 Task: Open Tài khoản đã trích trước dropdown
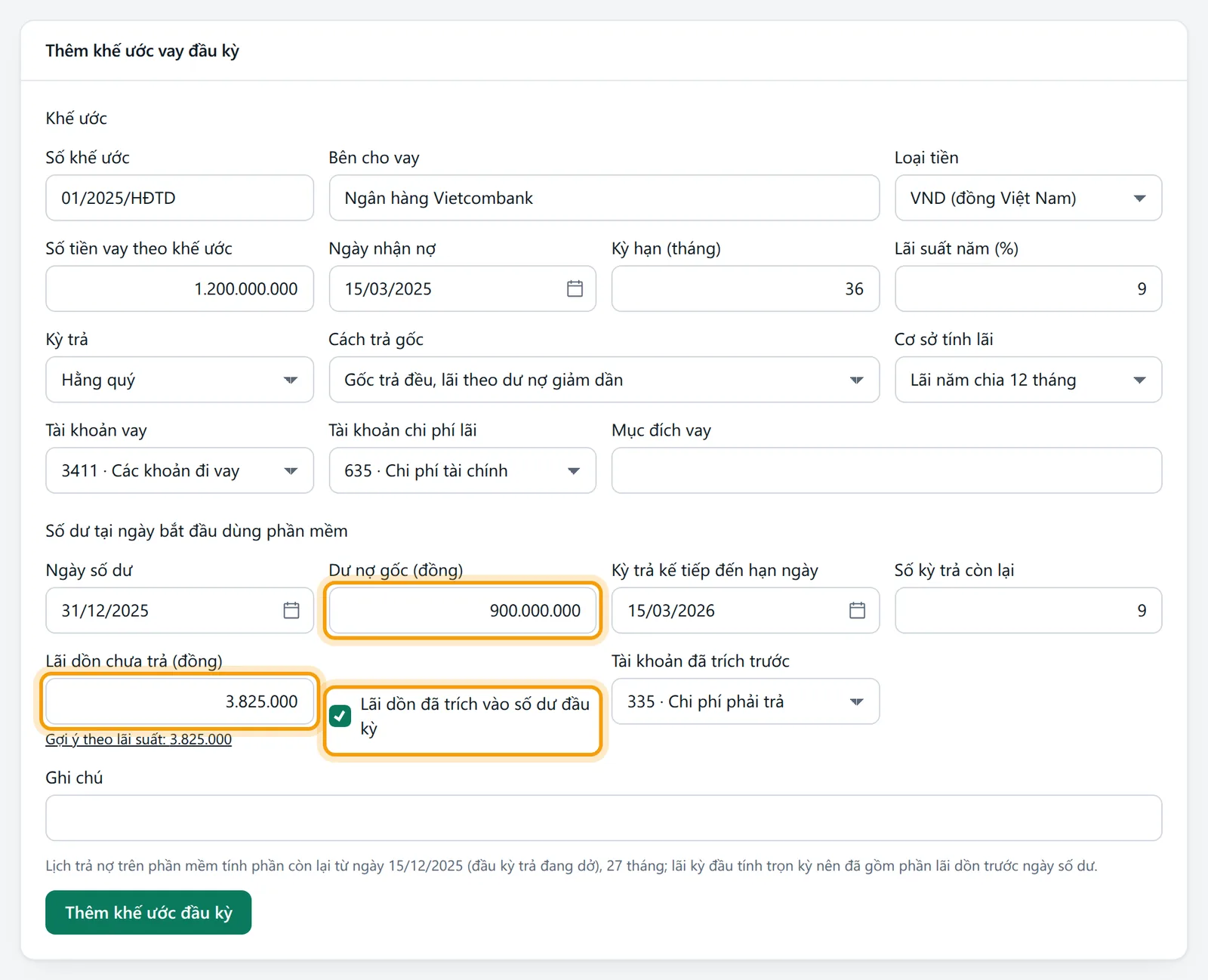coord(745,701)
